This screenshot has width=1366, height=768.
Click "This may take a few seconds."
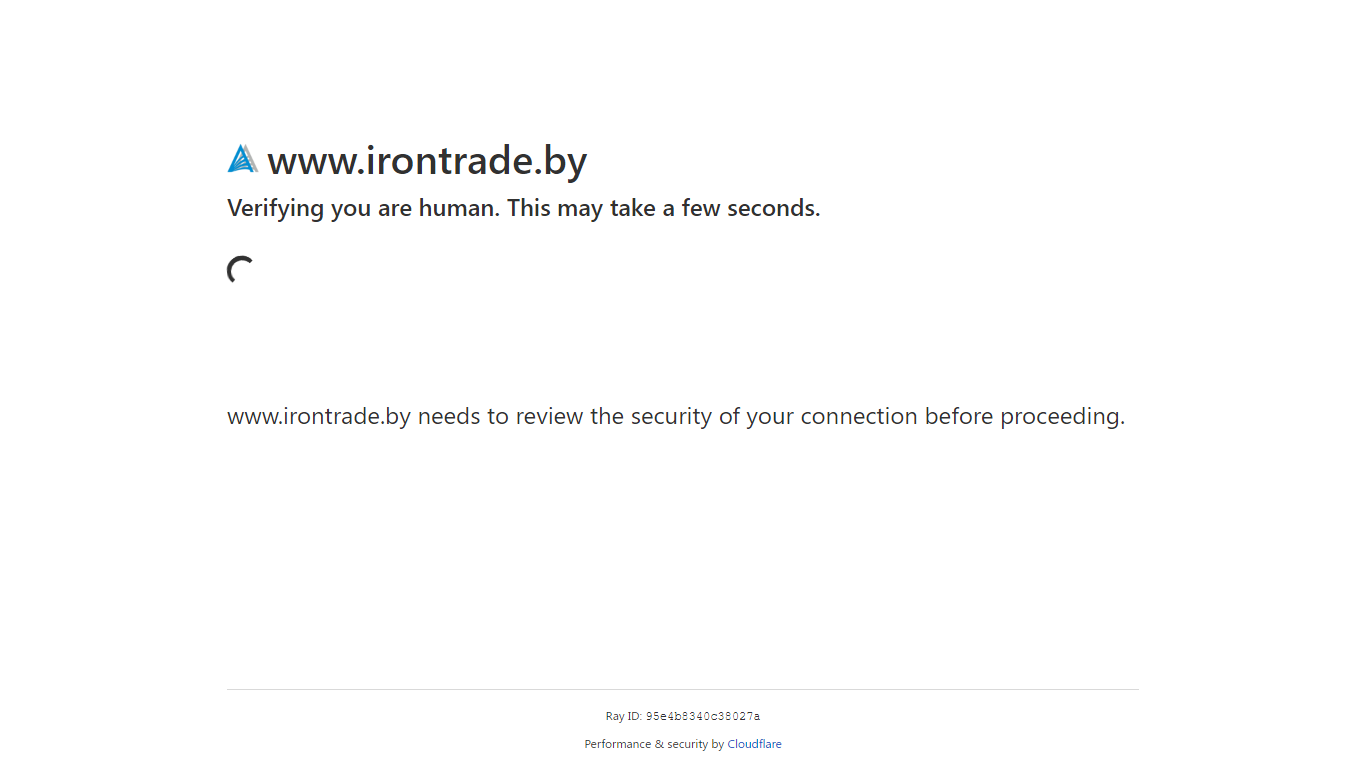click(x=664, y=208)
